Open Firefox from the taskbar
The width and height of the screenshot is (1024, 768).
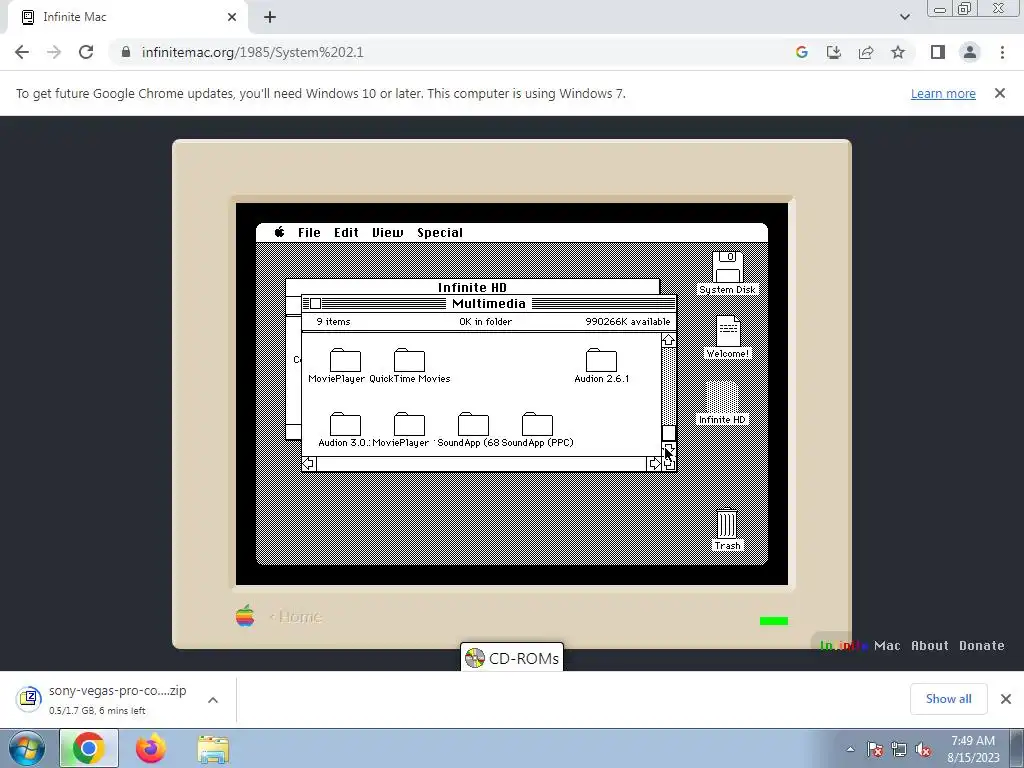pyautogui.click(x=151, y=748)
